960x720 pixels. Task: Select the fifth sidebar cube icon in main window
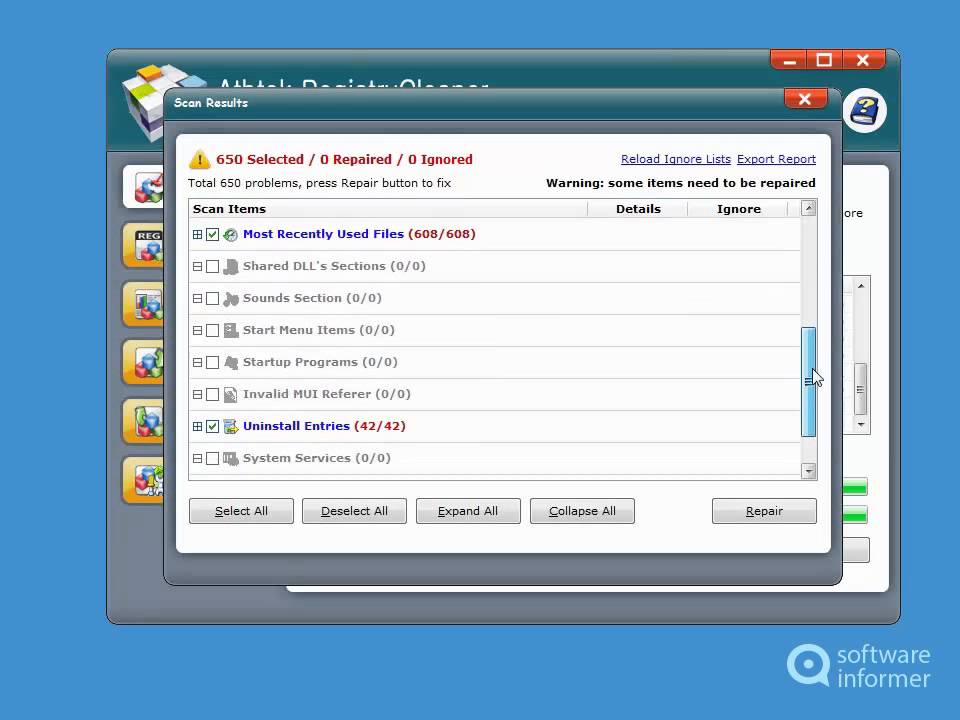click(144, 421)
